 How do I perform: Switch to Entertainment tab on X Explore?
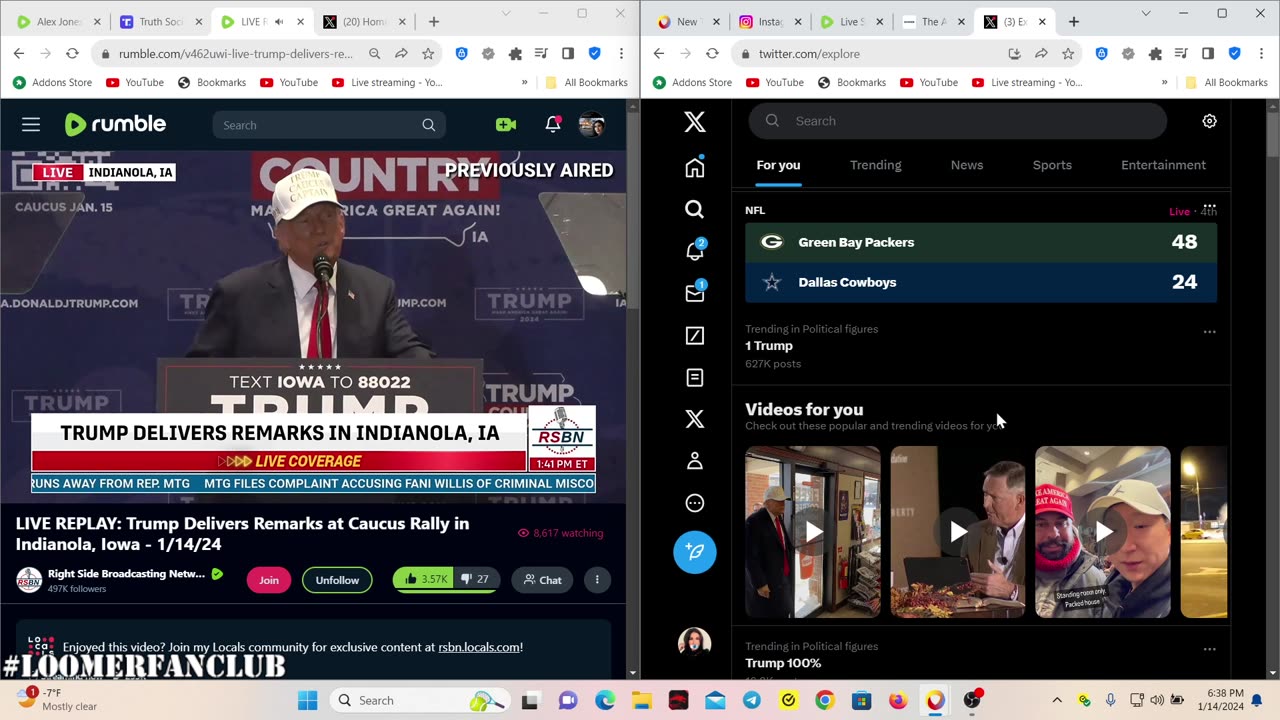point(1163,165)
